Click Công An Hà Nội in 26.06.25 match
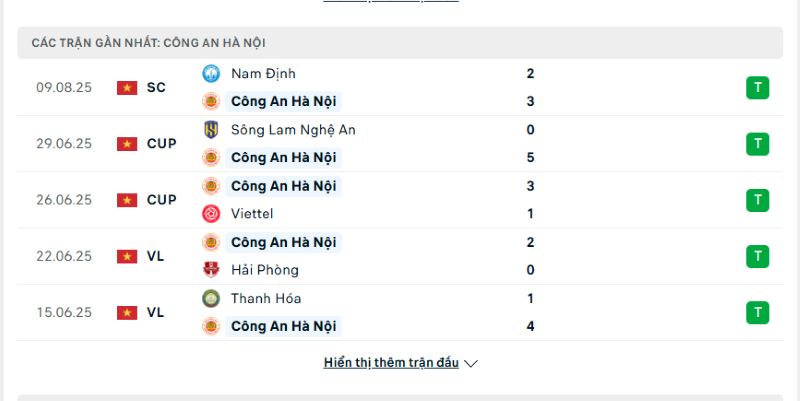Image resolution: width=800 pixels, height=401 pixels. click(283, 186)
